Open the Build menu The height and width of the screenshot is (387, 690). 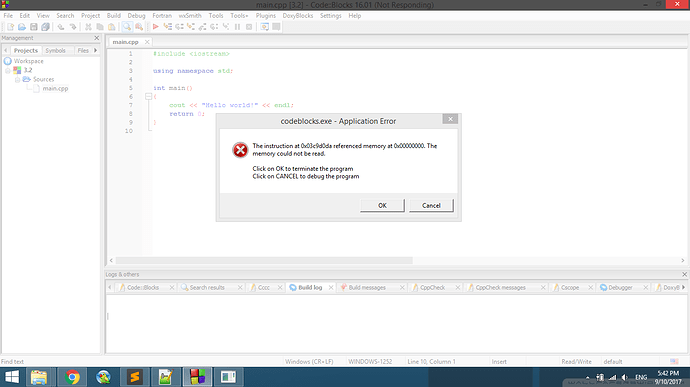(x=114, y=15)
